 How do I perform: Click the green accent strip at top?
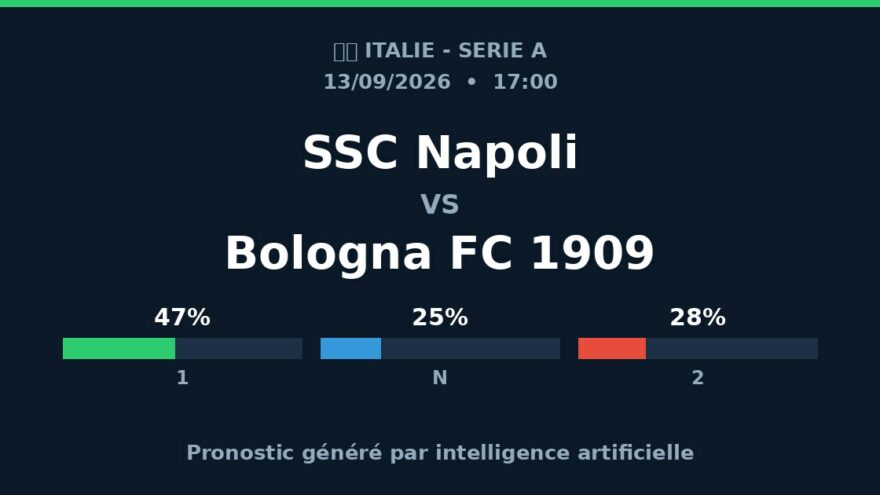tap(440, 3)
